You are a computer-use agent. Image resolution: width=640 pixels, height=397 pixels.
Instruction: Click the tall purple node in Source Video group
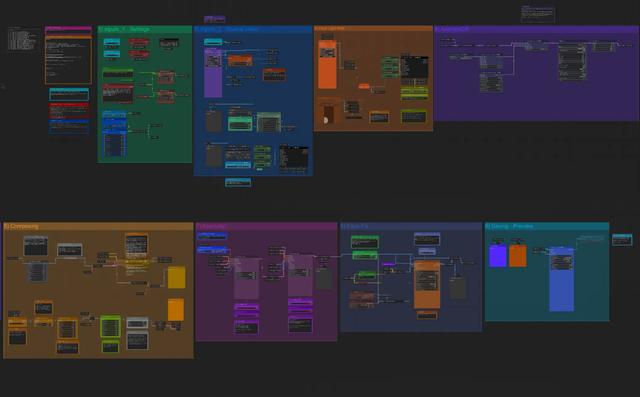click(213, 73)
